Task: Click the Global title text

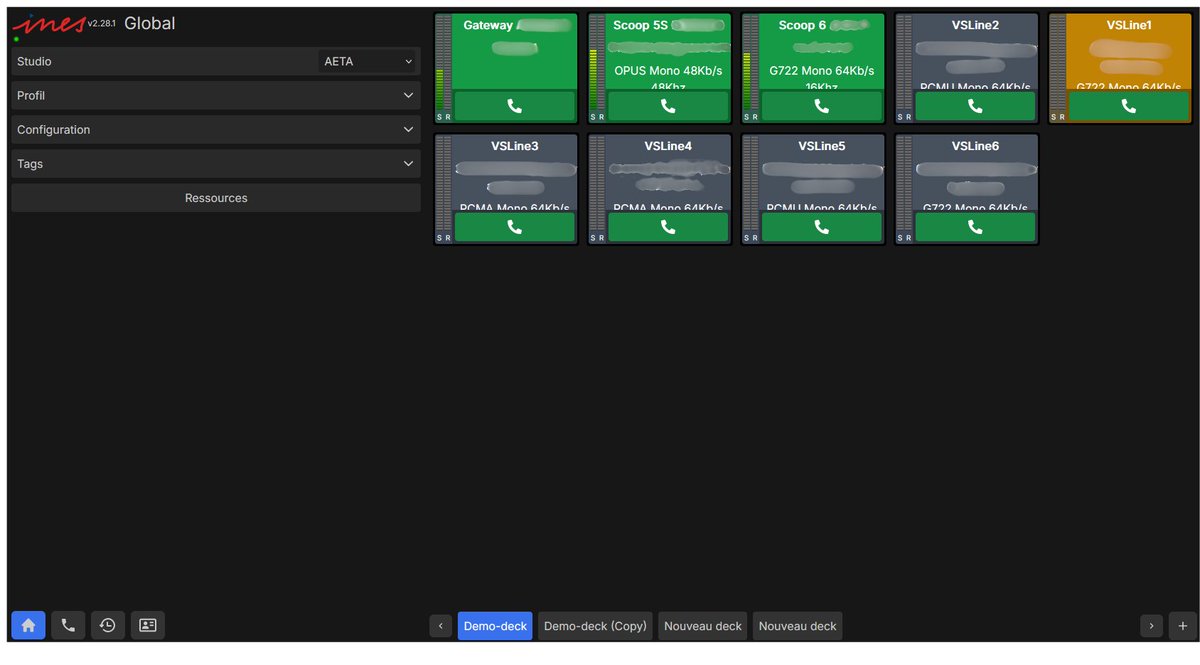Action: [150, 24]
